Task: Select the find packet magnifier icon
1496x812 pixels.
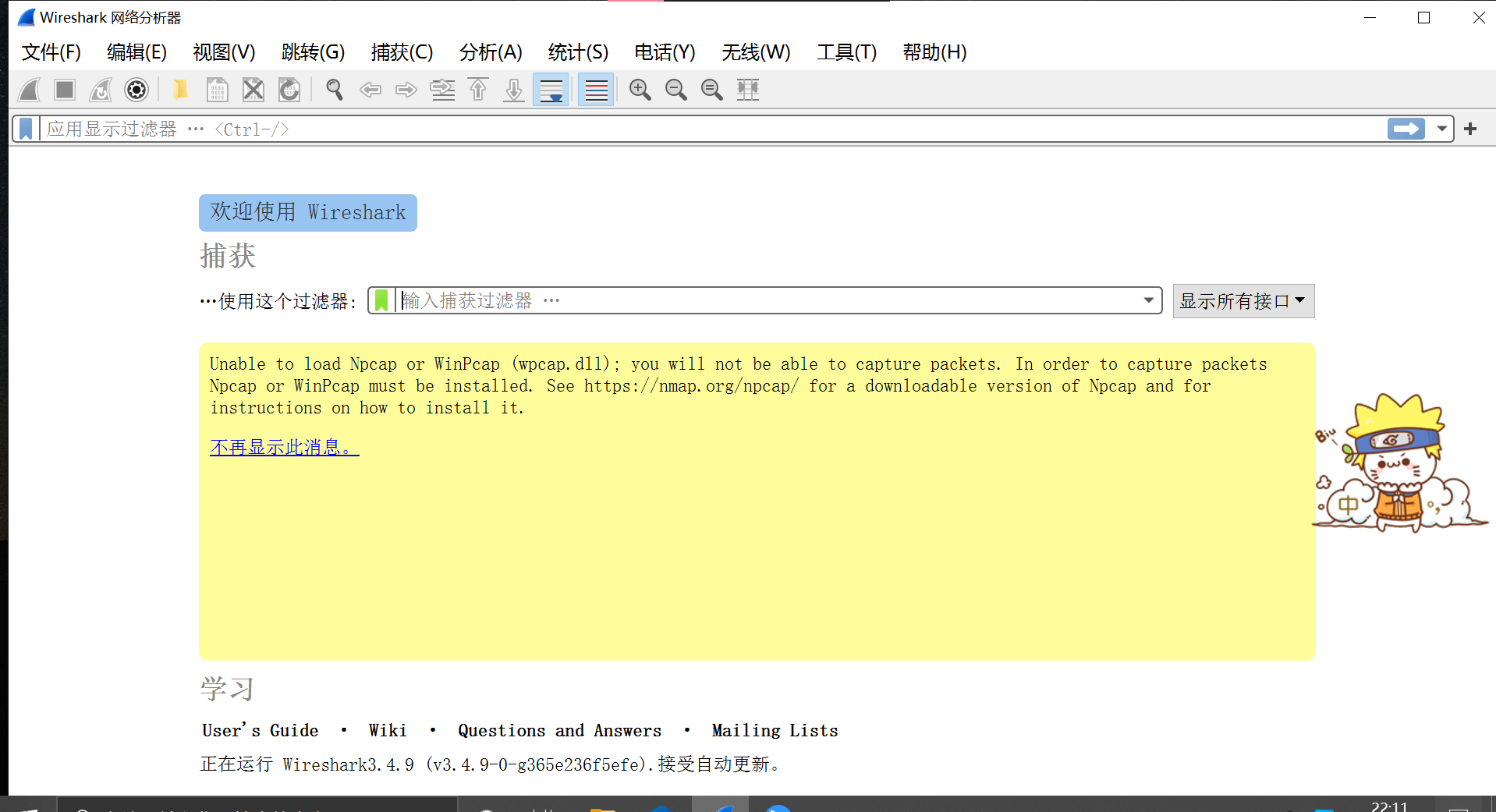Action: click(334, 89)
